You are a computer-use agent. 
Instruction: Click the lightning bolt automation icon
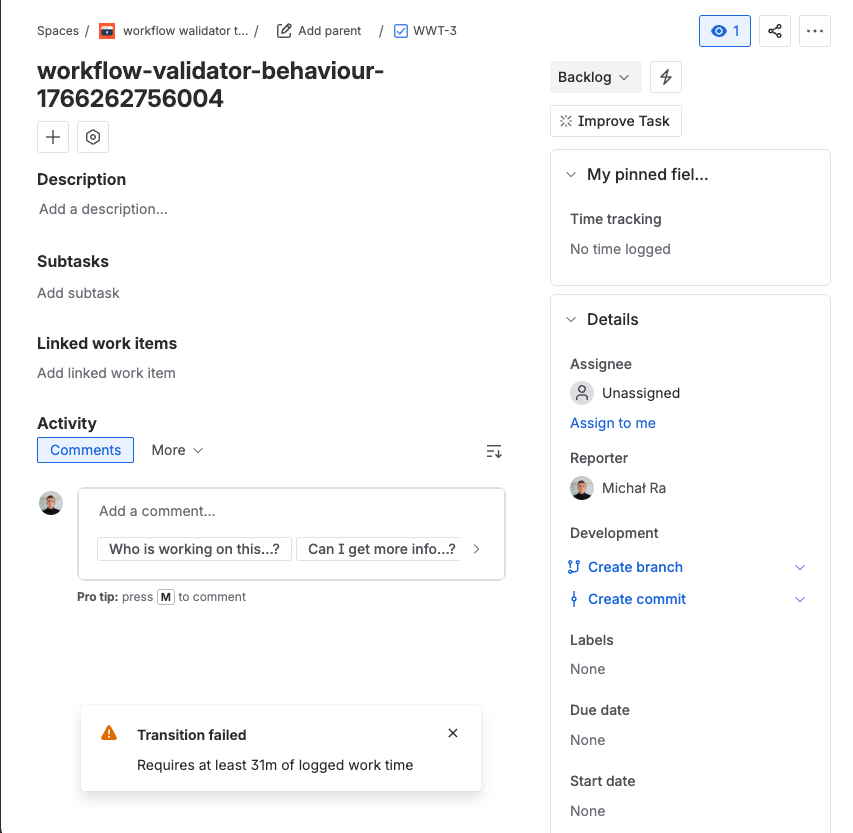tap(666, 77)
